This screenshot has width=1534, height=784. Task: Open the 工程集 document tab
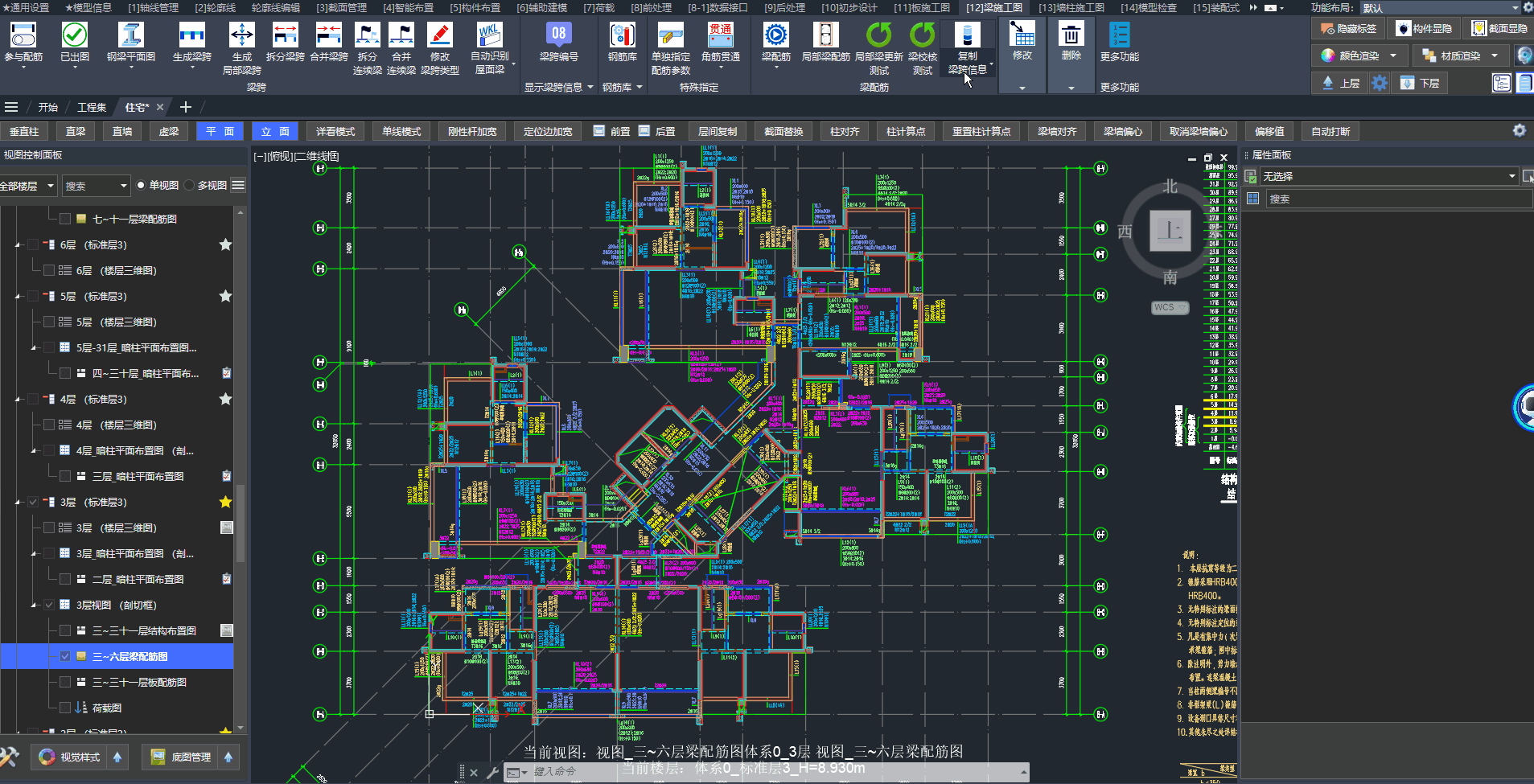click(91, 107)
